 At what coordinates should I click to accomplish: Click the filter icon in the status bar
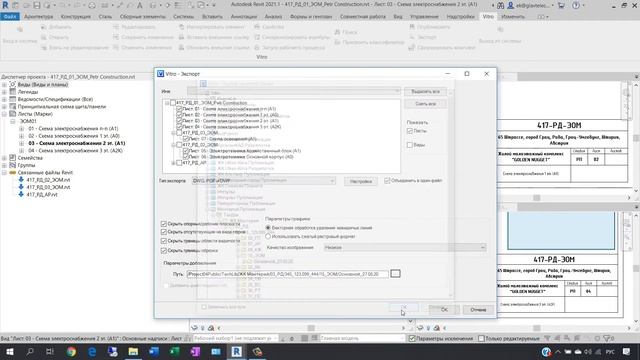point(607,338)
